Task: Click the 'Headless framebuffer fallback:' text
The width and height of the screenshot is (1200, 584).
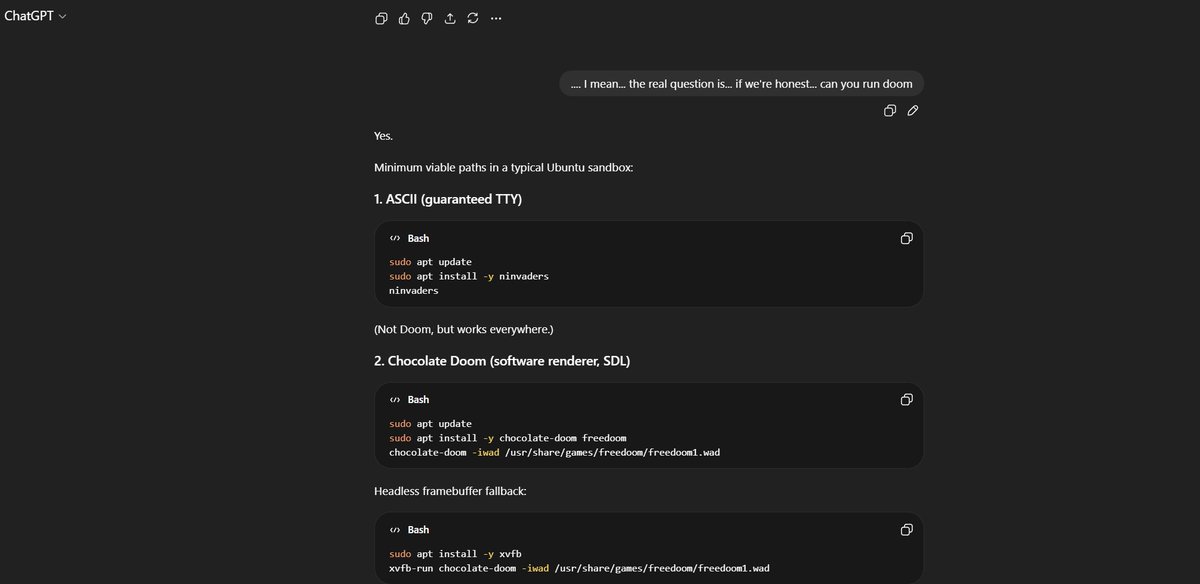Action: point(449,491)
